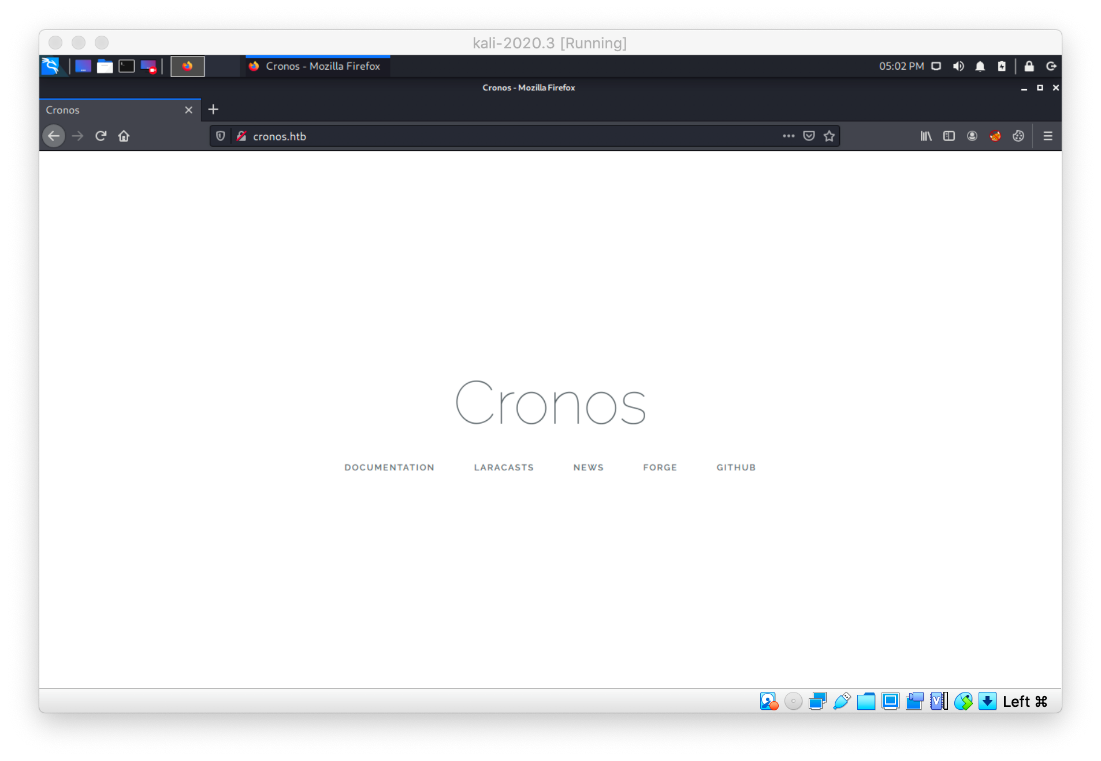Click the Firefox account icon in toolbar
Viewport: 1101px width, 761px height.
click(971, 136)
